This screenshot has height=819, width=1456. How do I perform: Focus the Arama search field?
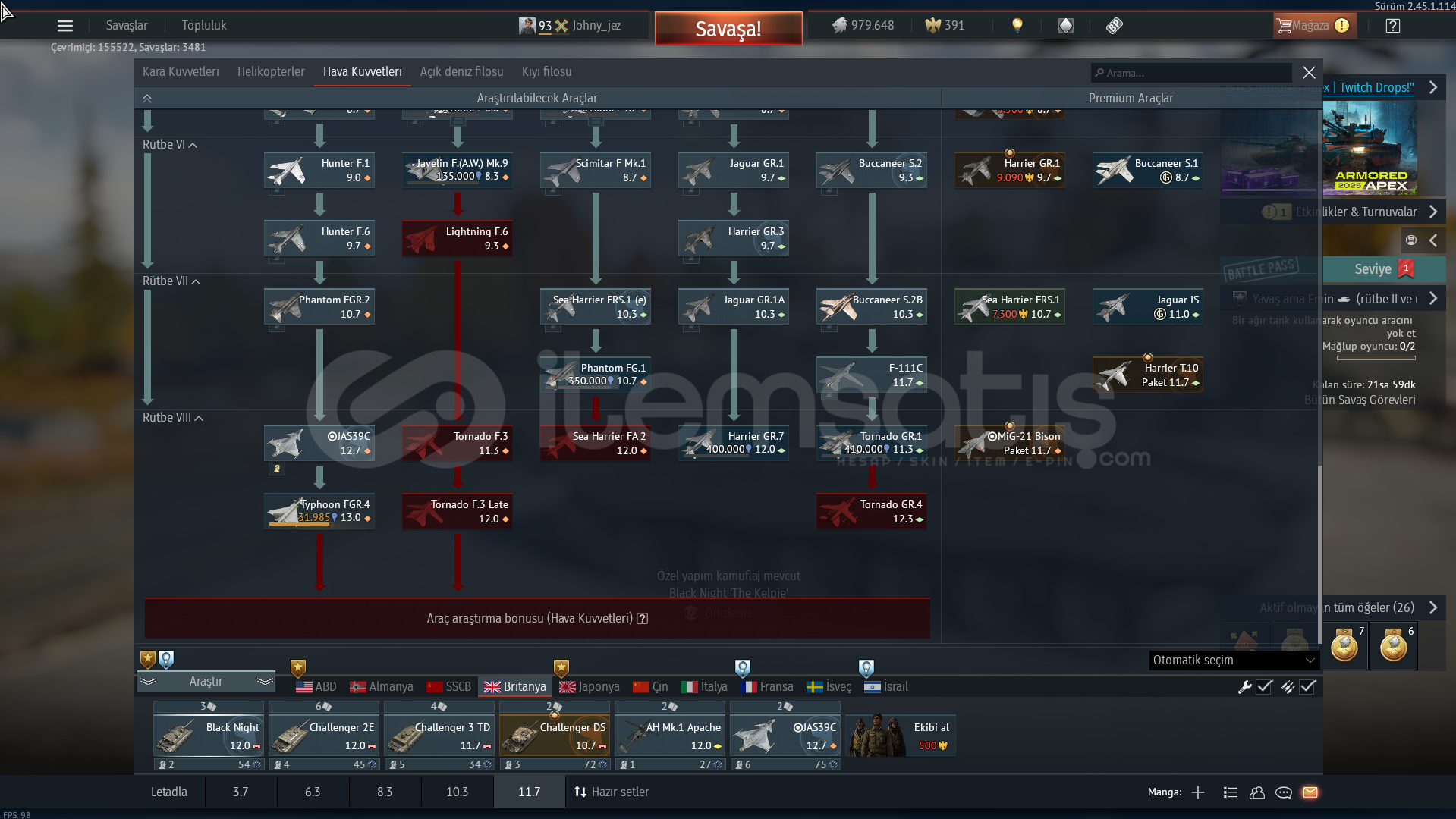pos(1191,73)
